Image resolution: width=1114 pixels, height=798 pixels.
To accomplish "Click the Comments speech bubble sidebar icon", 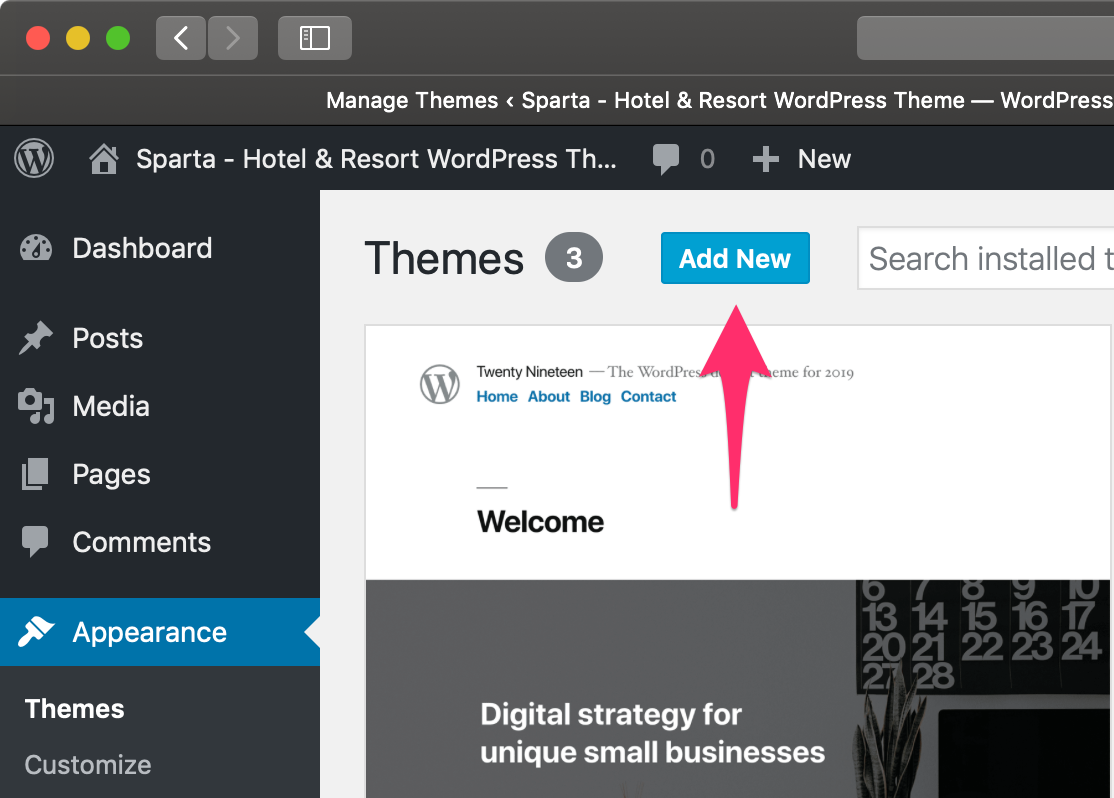I will [x=36, y=541].
